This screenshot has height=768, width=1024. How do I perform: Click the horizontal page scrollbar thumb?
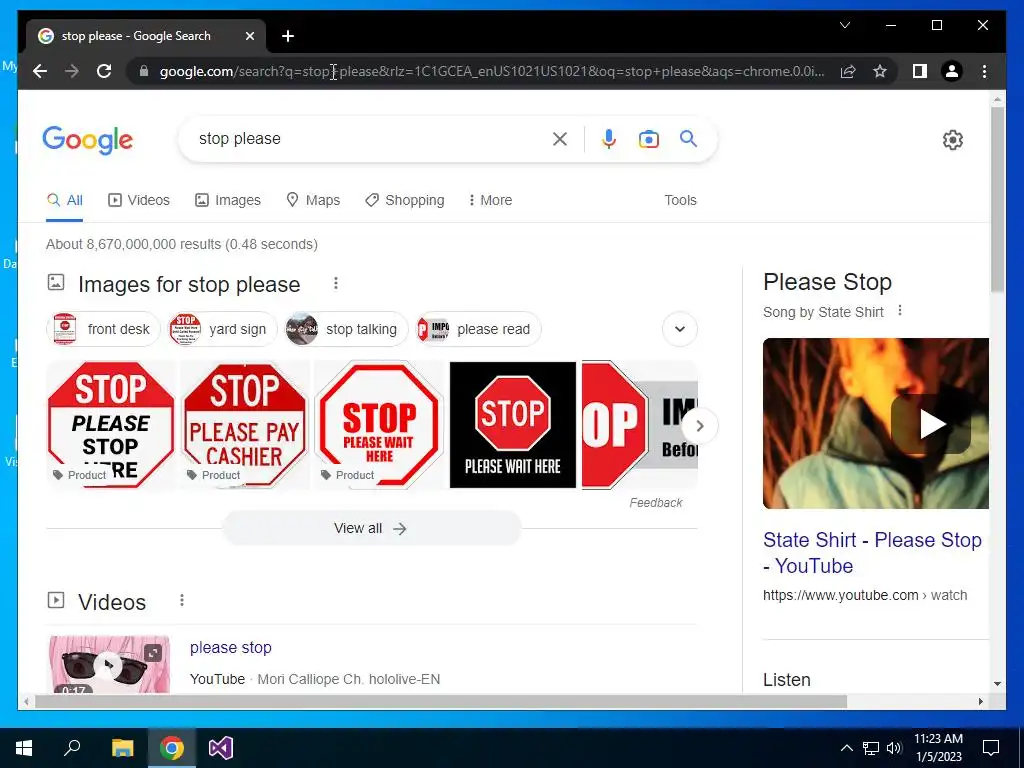(x=441, y=701)
